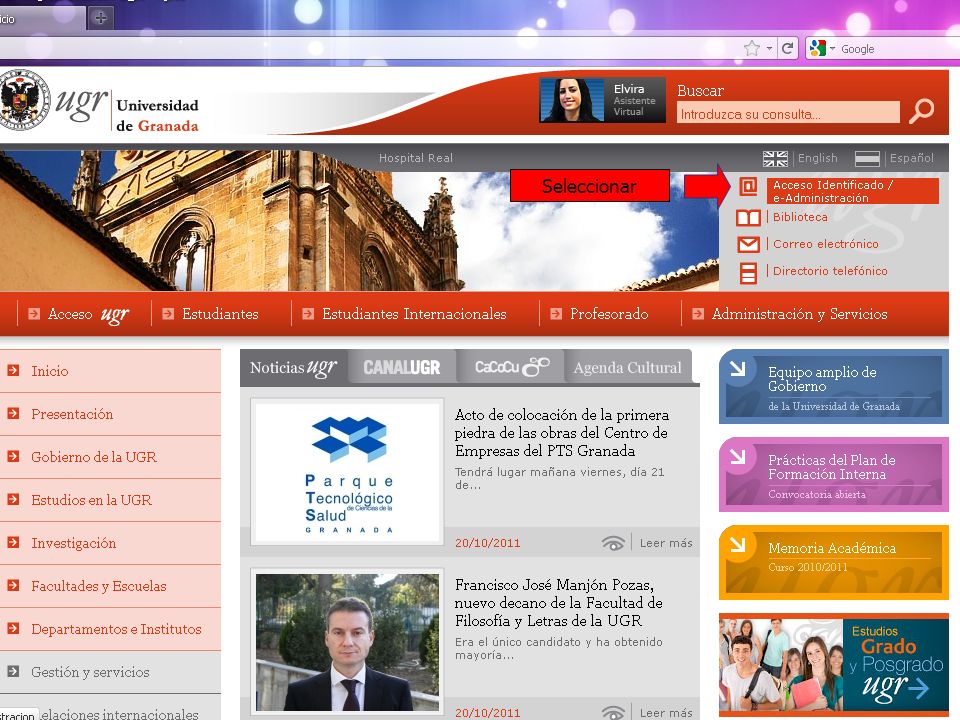Open the PTS Granada first-stone news headline

[561, 433]
